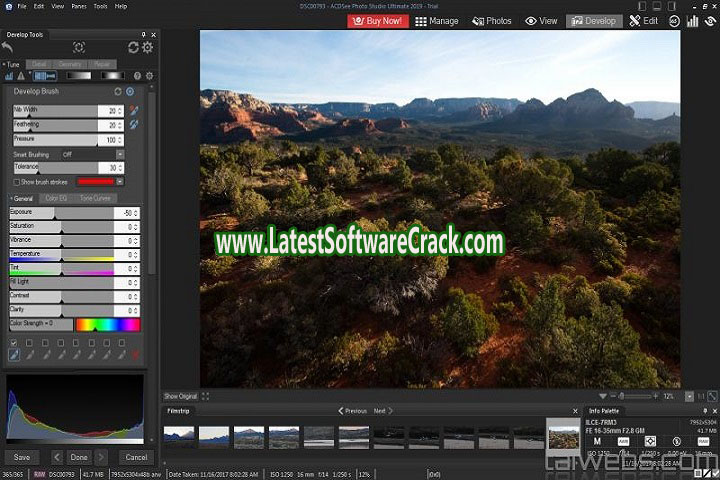Click the Done button
Screen dimensions: 720x480
(x=79, y=457)
